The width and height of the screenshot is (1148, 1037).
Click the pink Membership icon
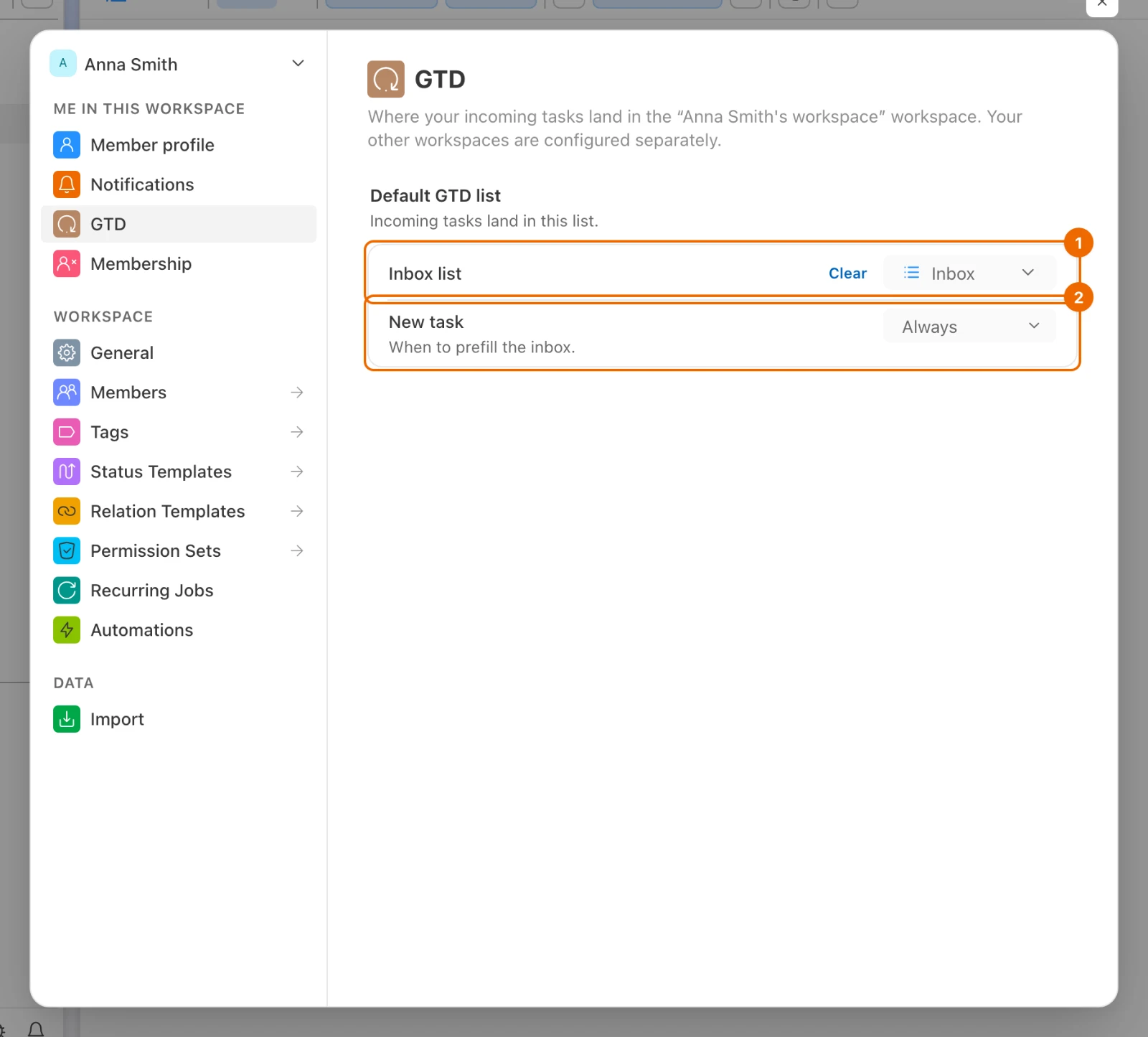pos(67,263)
